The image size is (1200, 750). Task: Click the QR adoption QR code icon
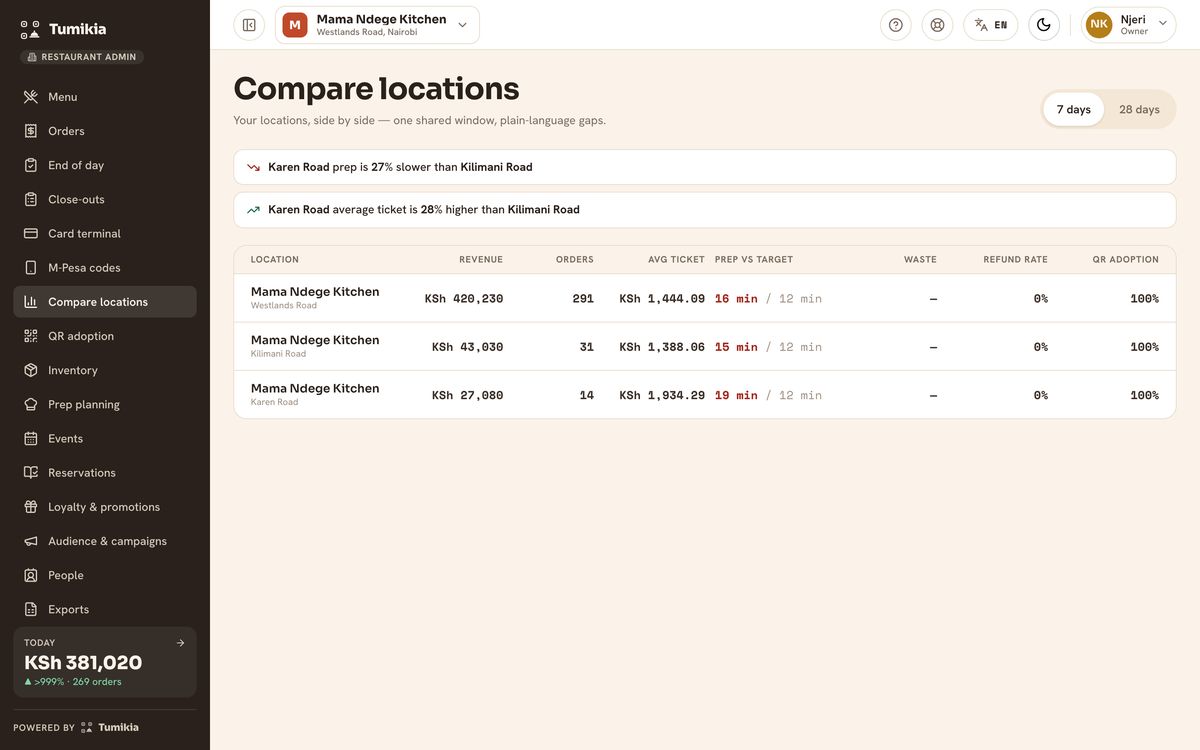coord(30,336)
